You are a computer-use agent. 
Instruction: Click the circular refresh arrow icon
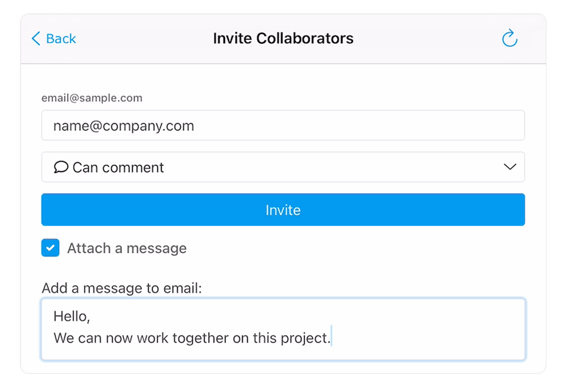510,38
